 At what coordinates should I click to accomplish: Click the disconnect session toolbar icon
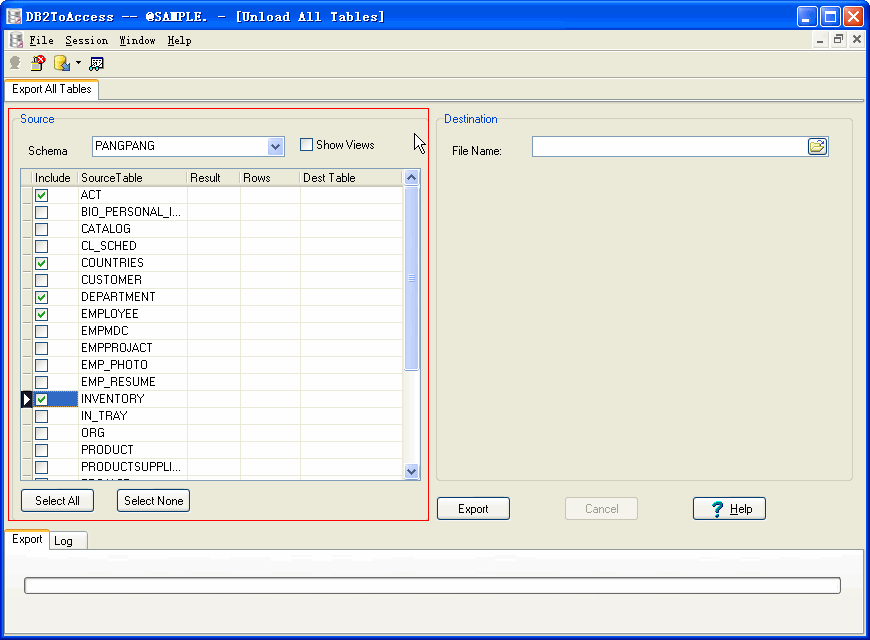point(38,63)
